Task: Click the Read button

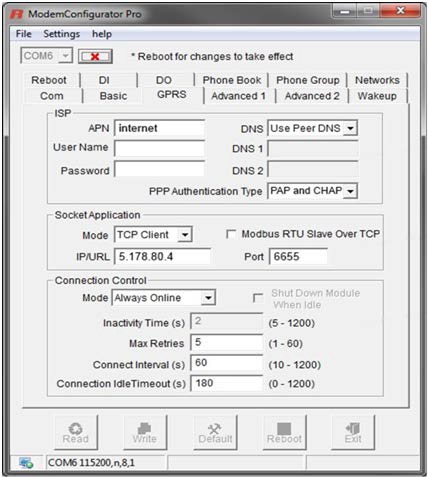Action: pyautogui.click(x=76, y=432)
